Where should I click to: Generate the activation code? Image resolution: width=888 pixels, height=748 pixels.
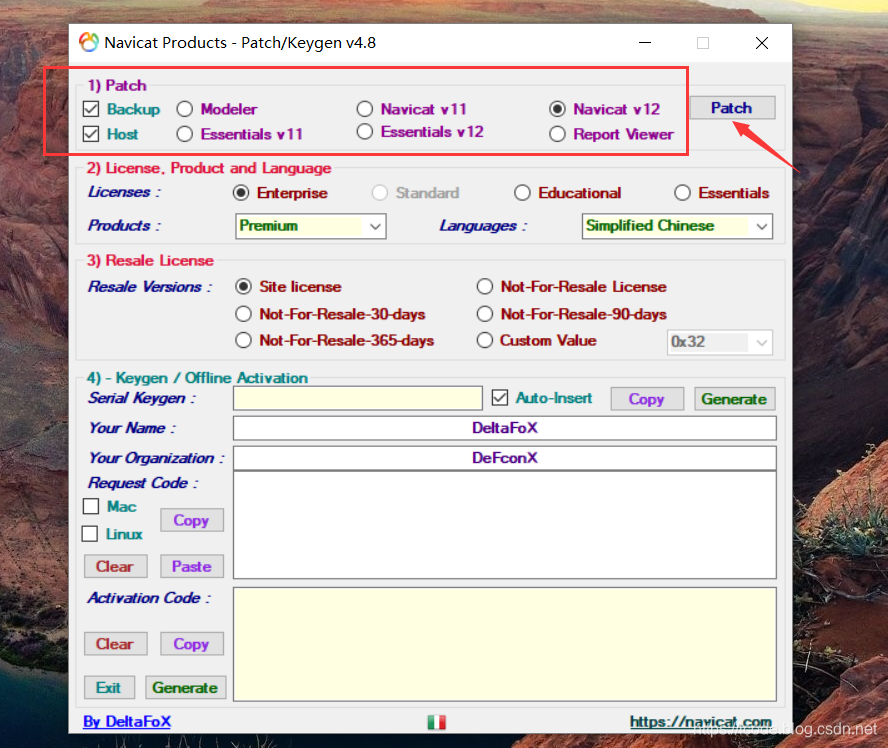tap(186, 687)
